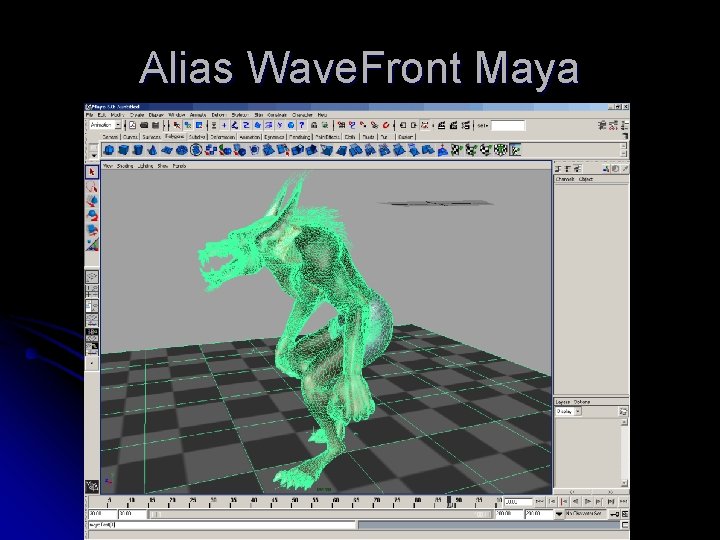This screenshot has height=540, width=720.
Task: Toggle select by hierarchy mode icon
Action: coord(177,125)
